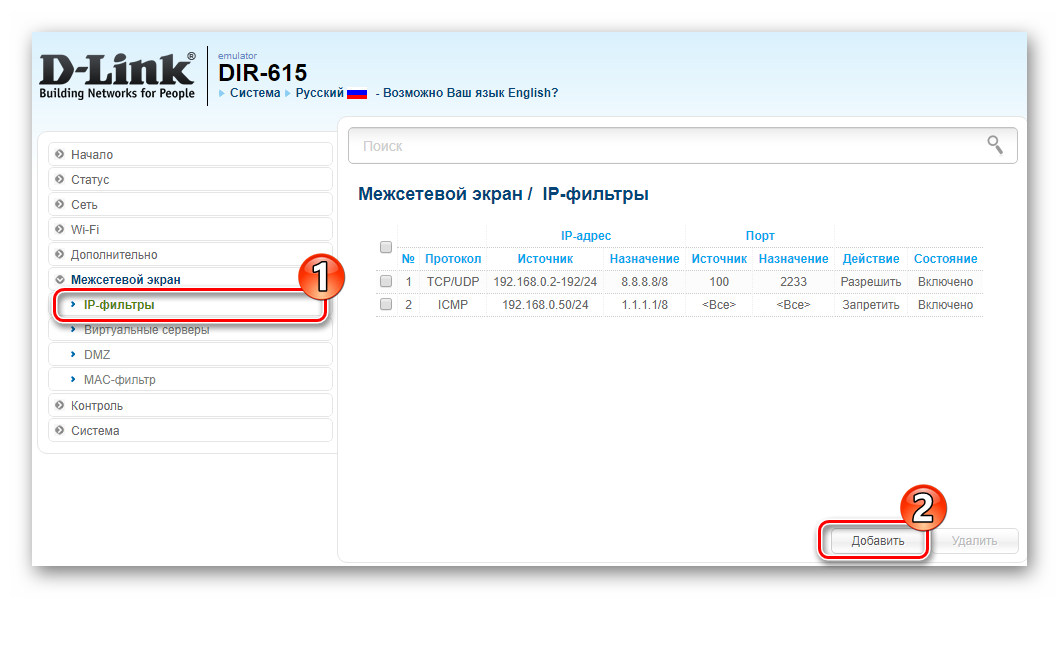Screen dimensions: 1059x651
Task: Expand the Сеть menu section
Action: (190, 205)
